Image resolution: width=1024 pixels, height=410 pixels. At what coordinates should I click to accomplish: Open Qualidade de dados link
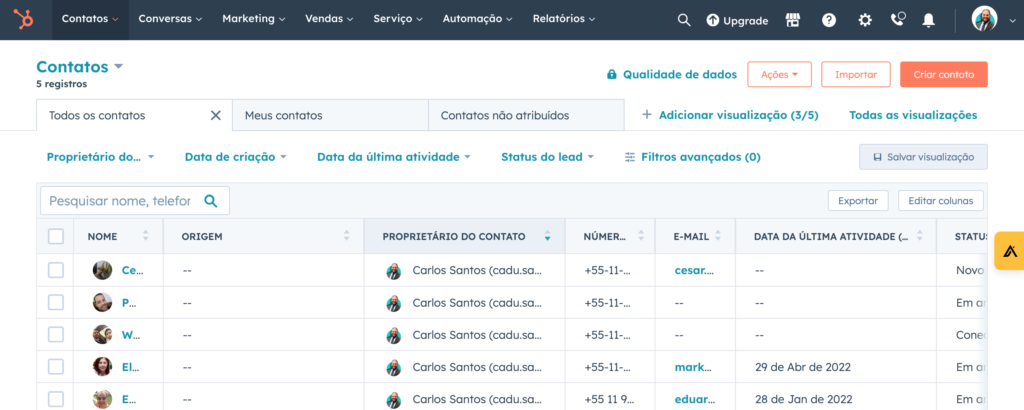680,74
